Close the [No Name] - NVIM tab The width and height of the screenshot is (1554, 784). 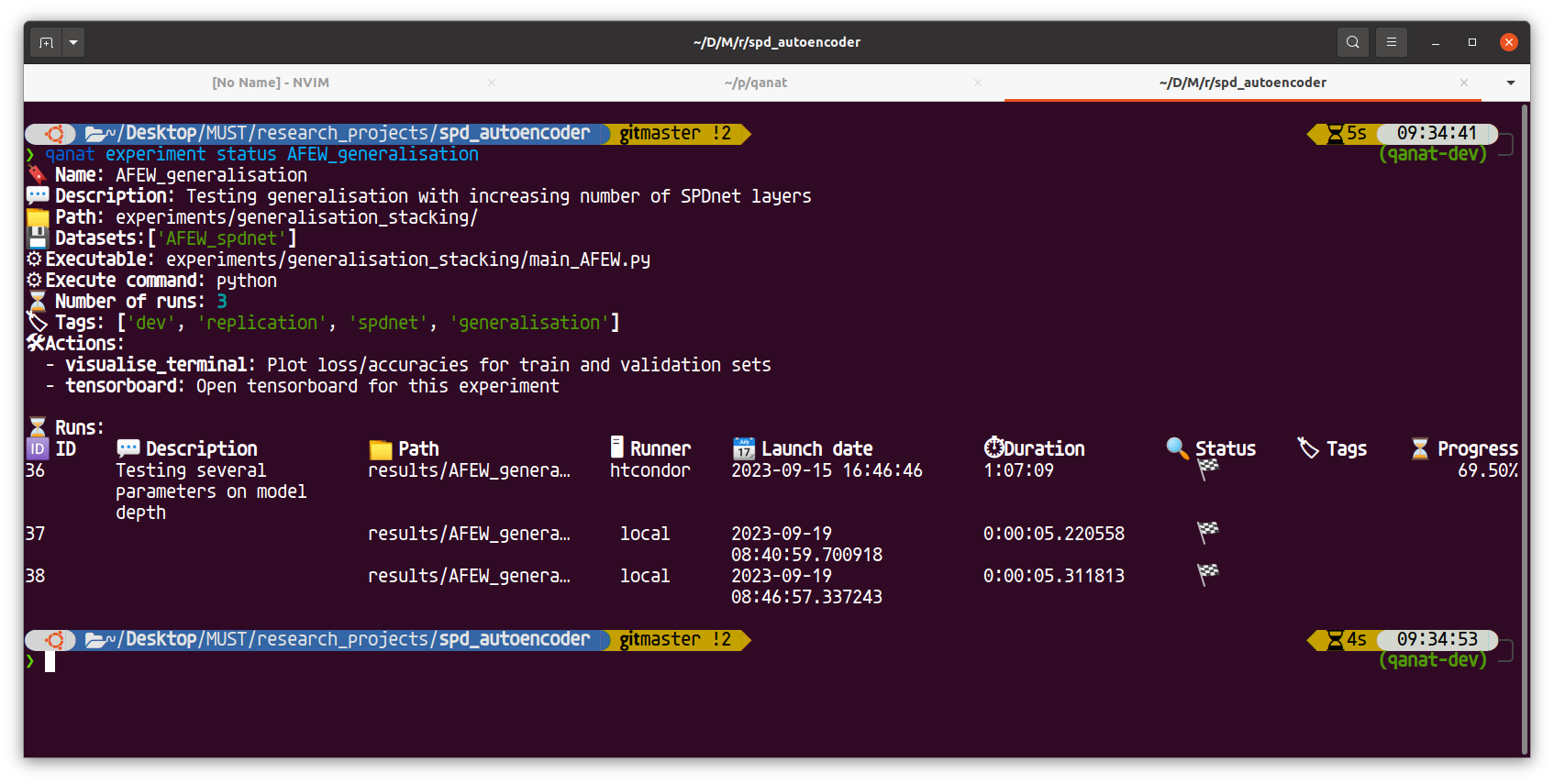[x=492, y=83]
